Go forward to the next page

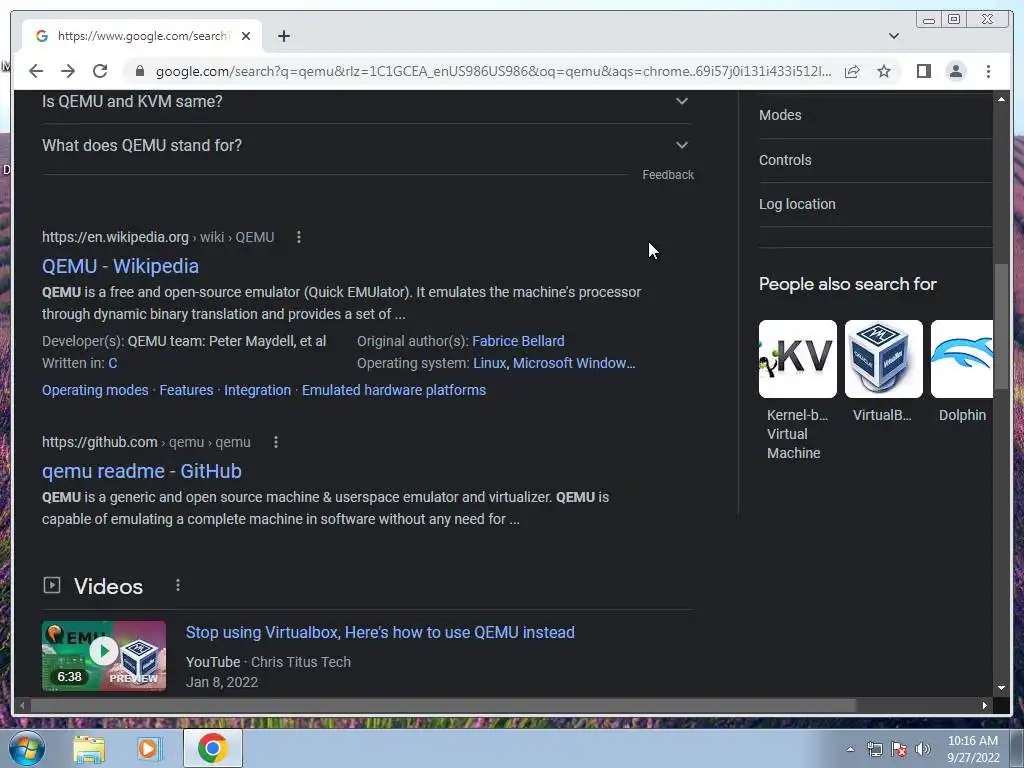68,71
